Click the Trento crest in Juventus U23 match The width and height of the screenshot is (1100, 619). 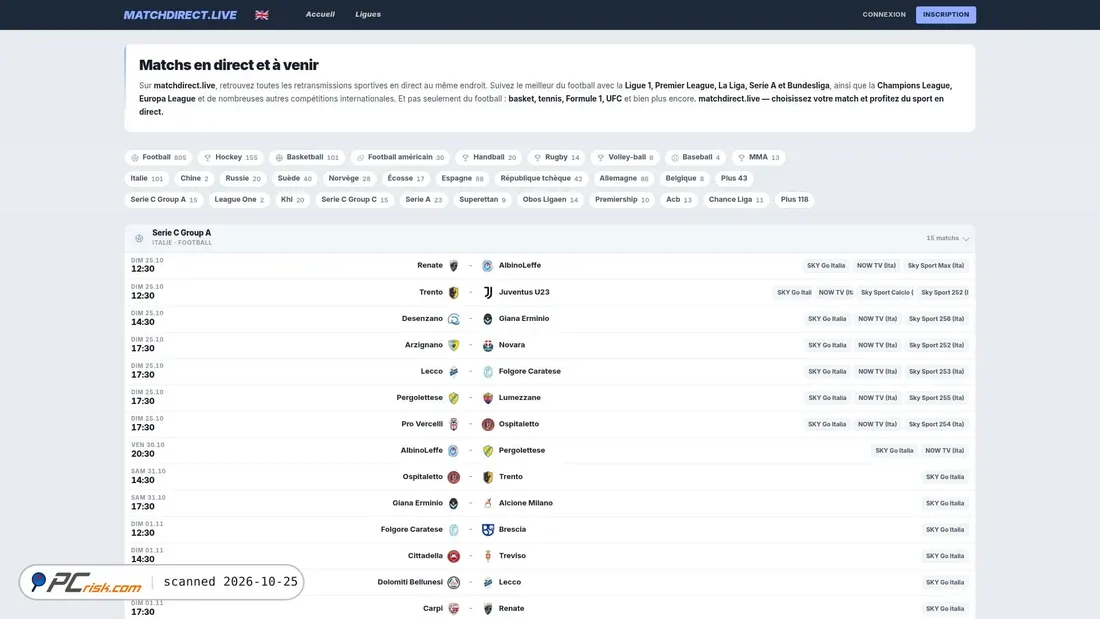pyautogui.click(x=454, y=292)
